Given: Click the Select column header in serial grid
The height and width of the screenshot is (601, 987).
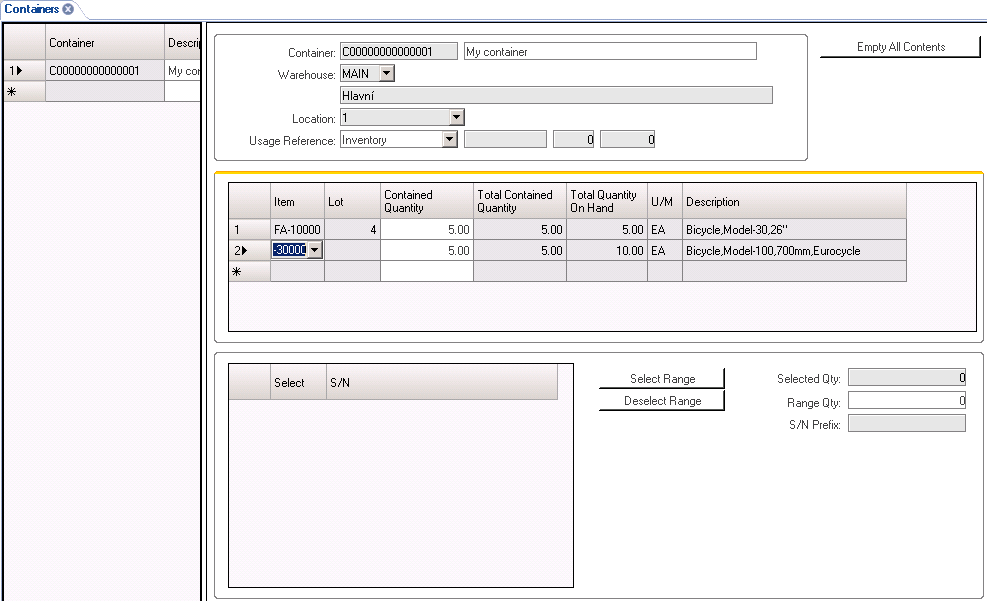Looking at the screenshot, I should click(x=298, y=382).
